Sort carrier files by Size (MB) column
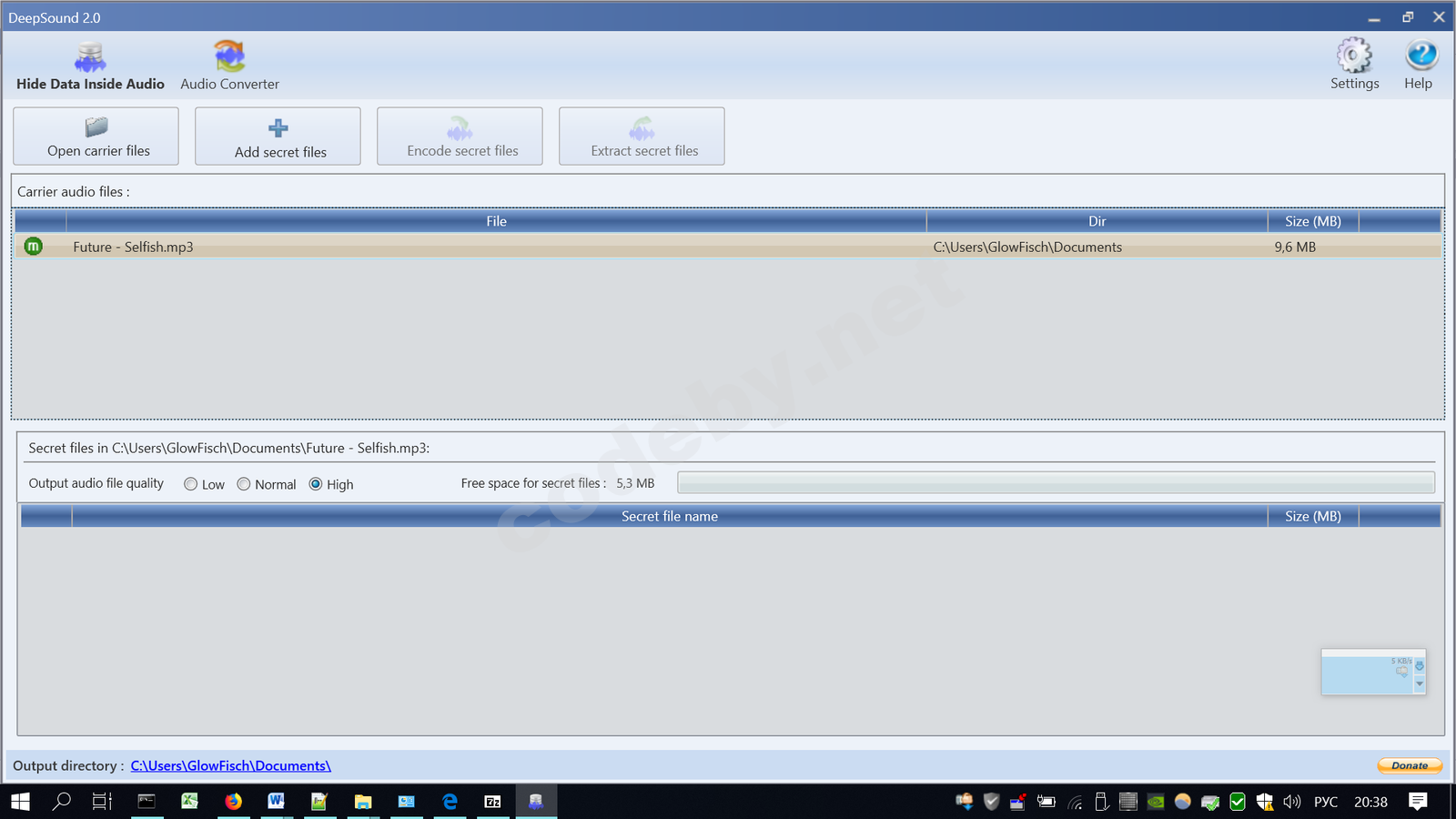The image size is (1456, 819). pos(1313,221)
